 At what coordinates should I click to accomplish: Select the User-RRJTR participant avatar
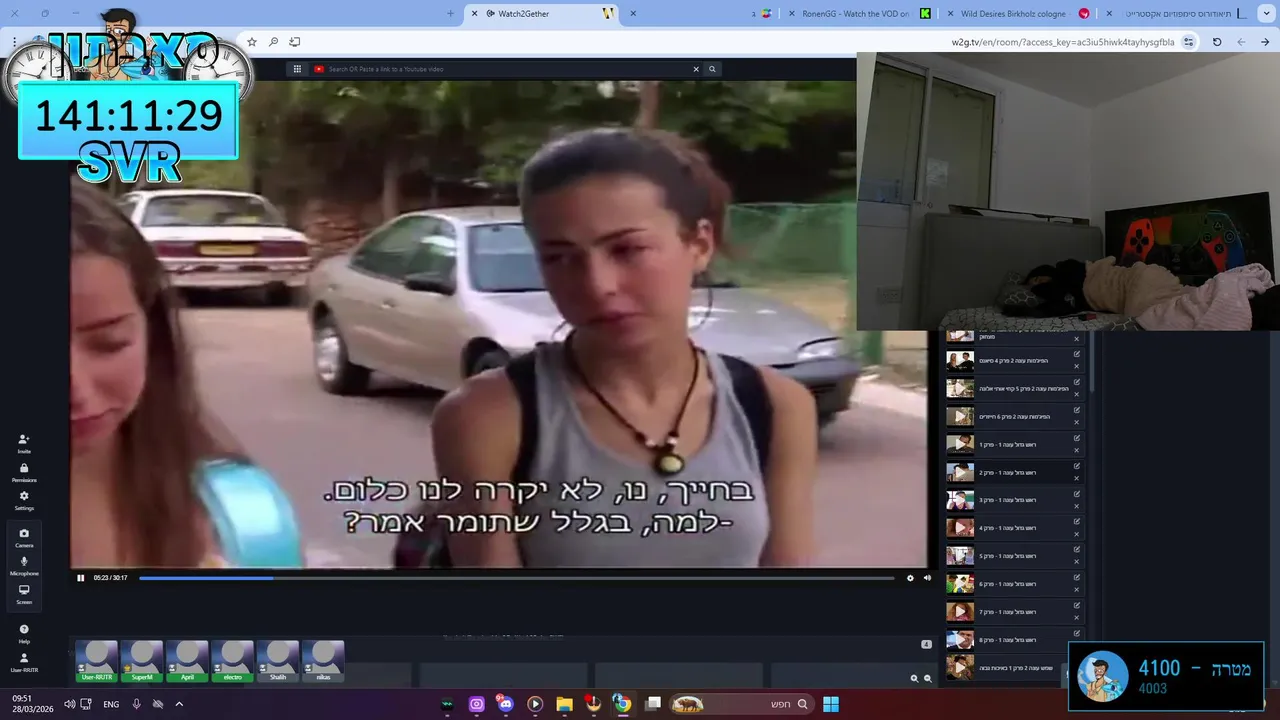(97, 661)
